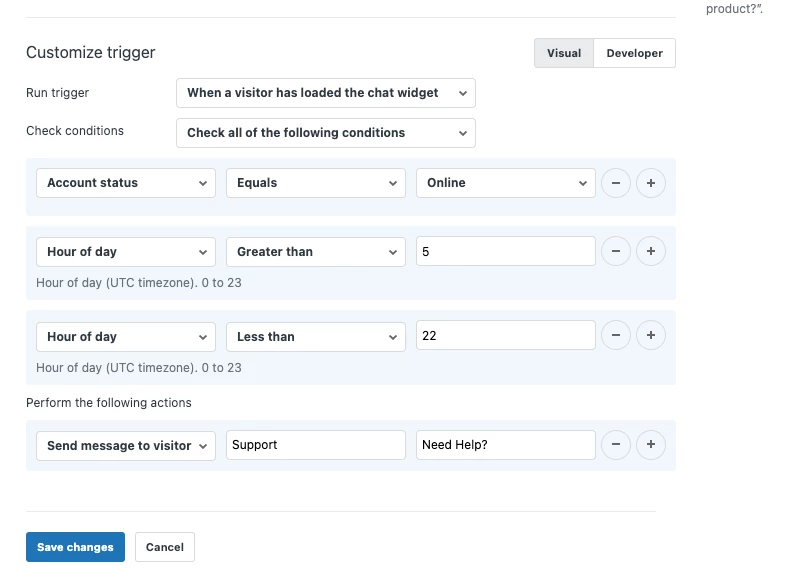
Task: Open the Send message to visitor dropdown
Action: pyautogui.click(x=126, y=445)
